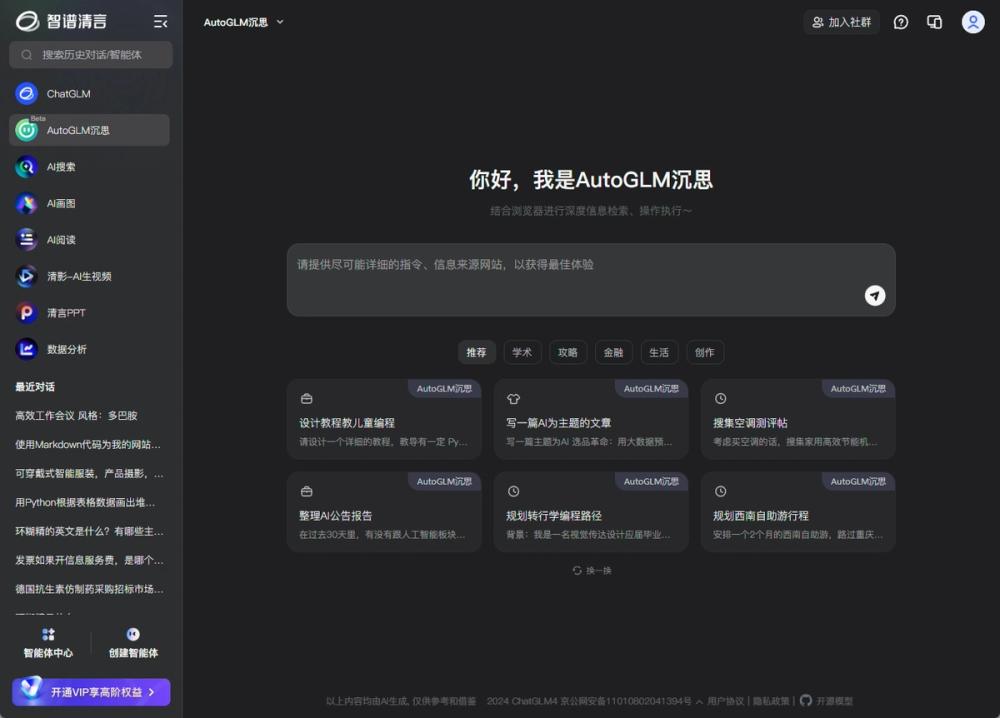Focus the 搜索历史对话/智能体 search field
This screenshot has width=1000, height=718.
(x=91, y=55)
